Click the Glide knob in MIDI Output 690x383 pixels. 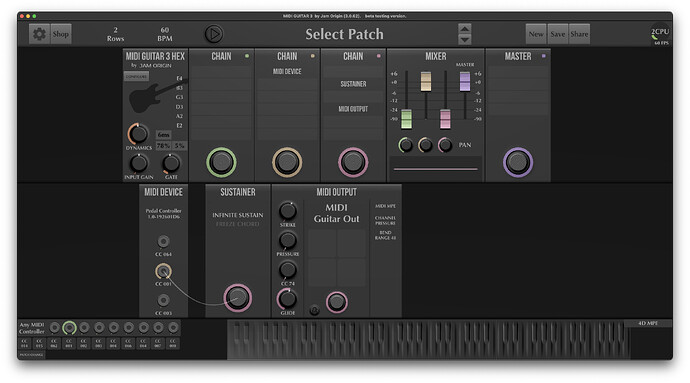pyautogui.click(x=287, y=299)
